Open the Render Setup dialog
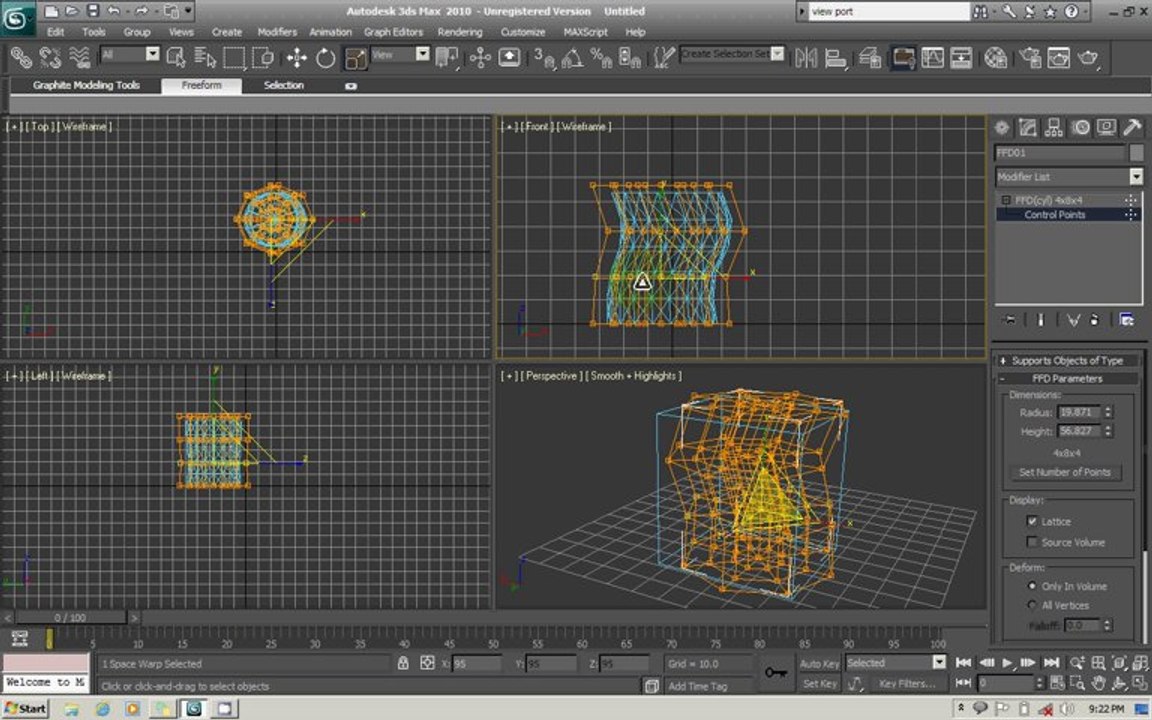The height and width of the screenshot is (720, 1152). (1030, 57)
